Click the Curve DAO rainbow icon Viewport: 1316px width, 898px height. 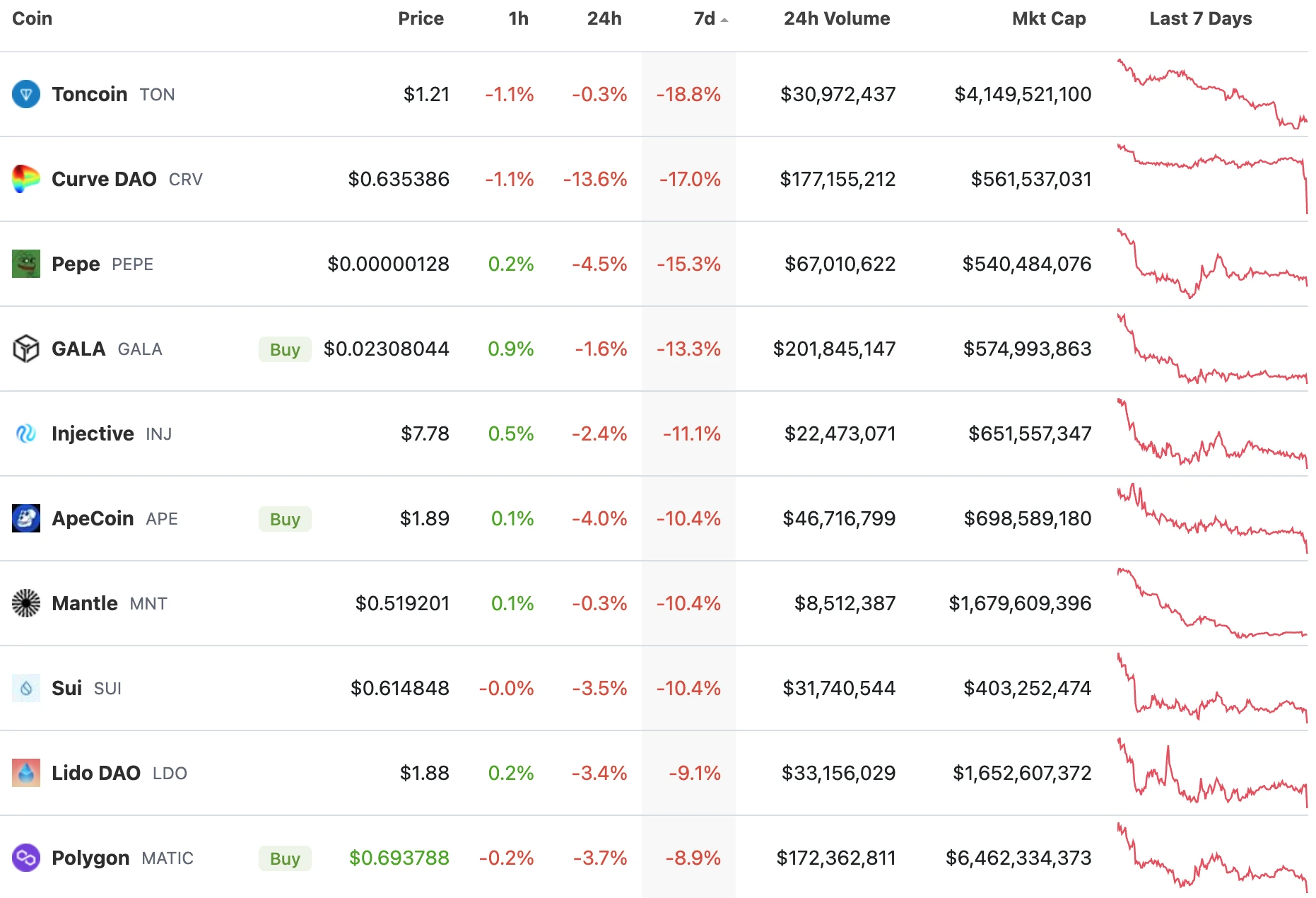tap(26, 179)
